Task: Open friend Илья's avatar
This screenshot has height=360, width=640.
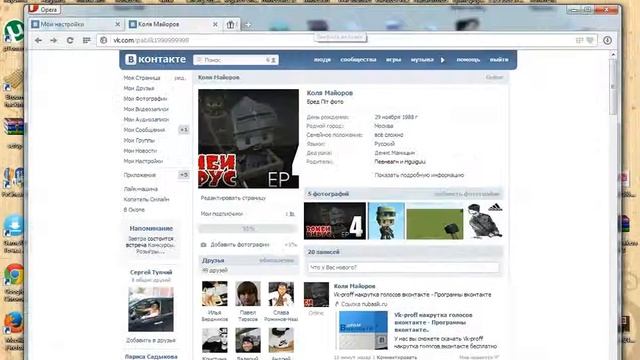Action: click(215, 293)
